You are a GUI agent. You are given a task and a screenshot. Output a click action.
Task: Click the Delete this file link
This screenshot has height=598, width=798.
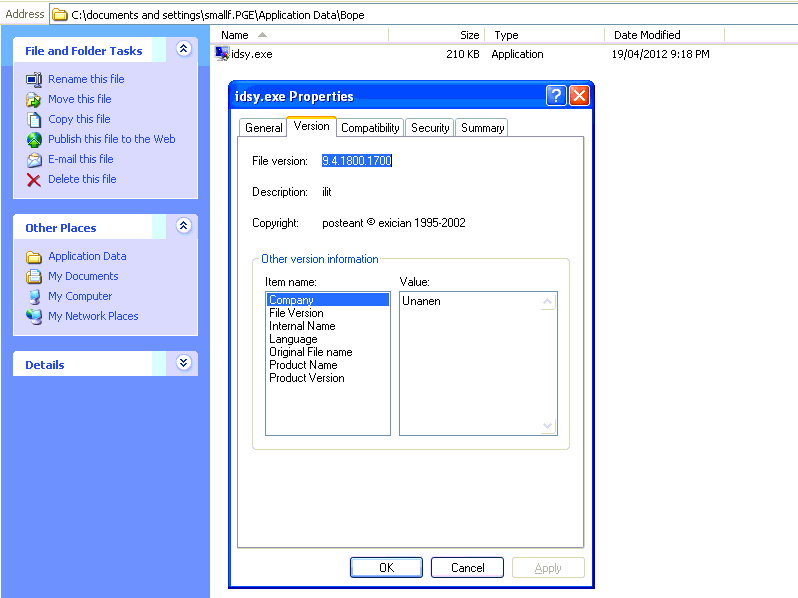coord(82,179)
